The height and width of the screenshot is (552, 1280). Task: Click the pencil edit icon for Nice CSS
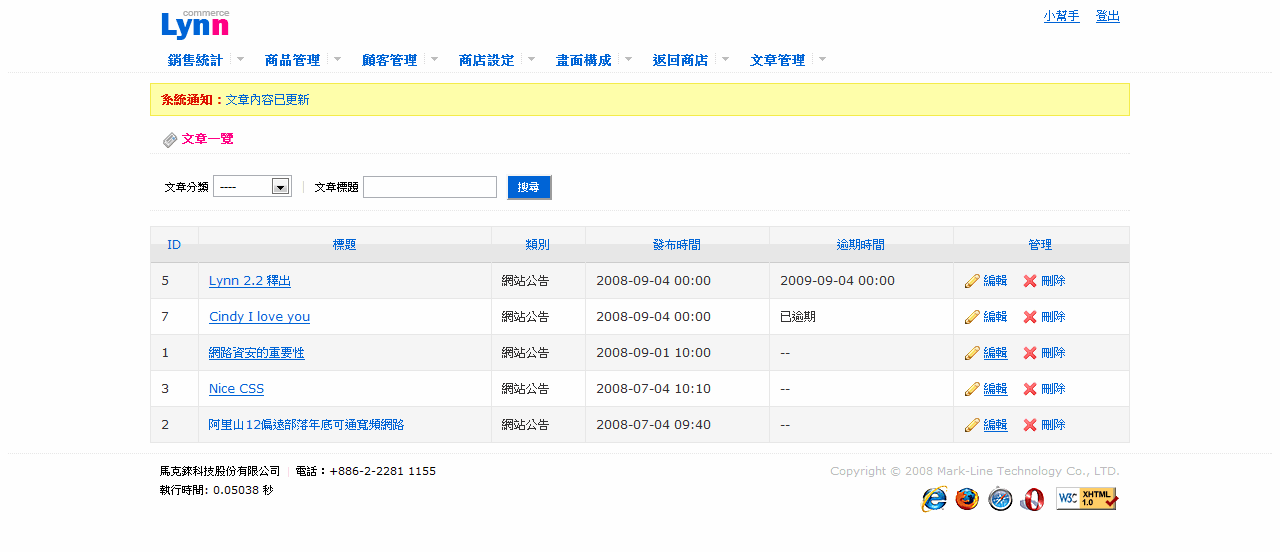[x=971, y=389]
